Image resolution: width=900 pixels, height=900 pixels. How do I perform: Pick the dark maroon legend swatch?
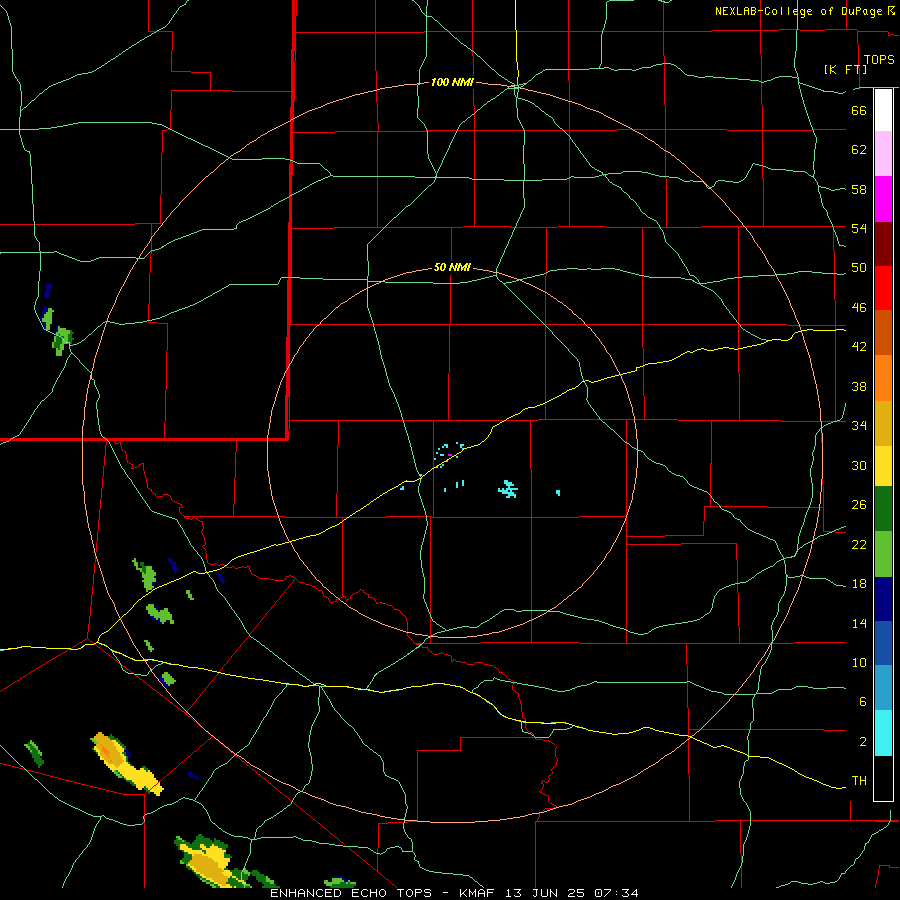tap(883, 243)
